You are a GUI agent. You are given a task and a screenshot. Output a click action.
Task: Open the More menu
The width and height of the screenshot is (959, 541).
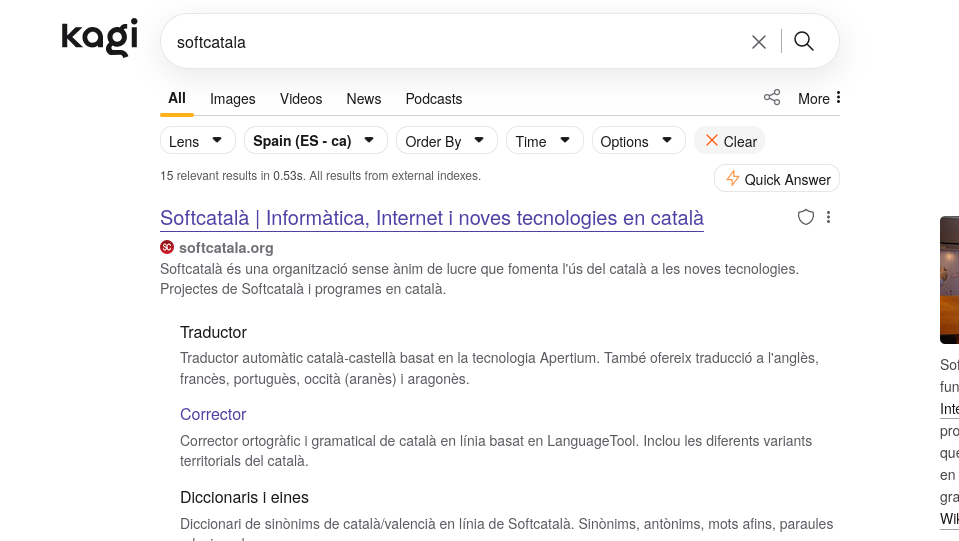(x=820, y=98)
